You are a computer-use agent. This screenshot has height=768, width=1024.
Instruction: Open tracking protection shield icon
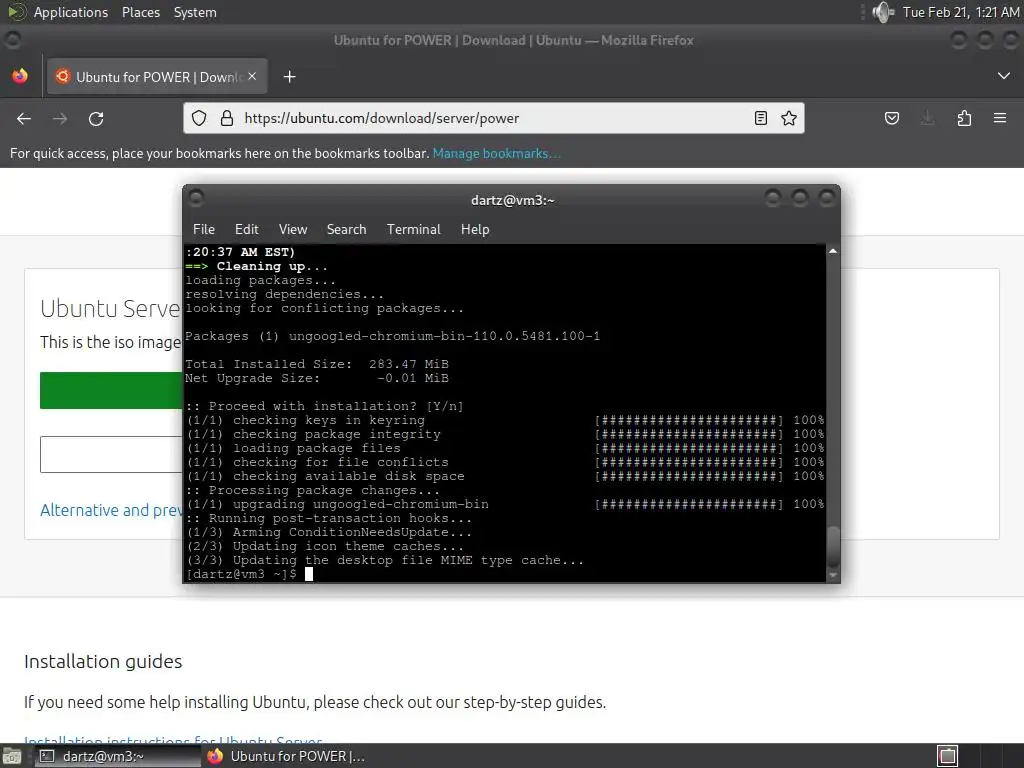click(x=199, y=118)
